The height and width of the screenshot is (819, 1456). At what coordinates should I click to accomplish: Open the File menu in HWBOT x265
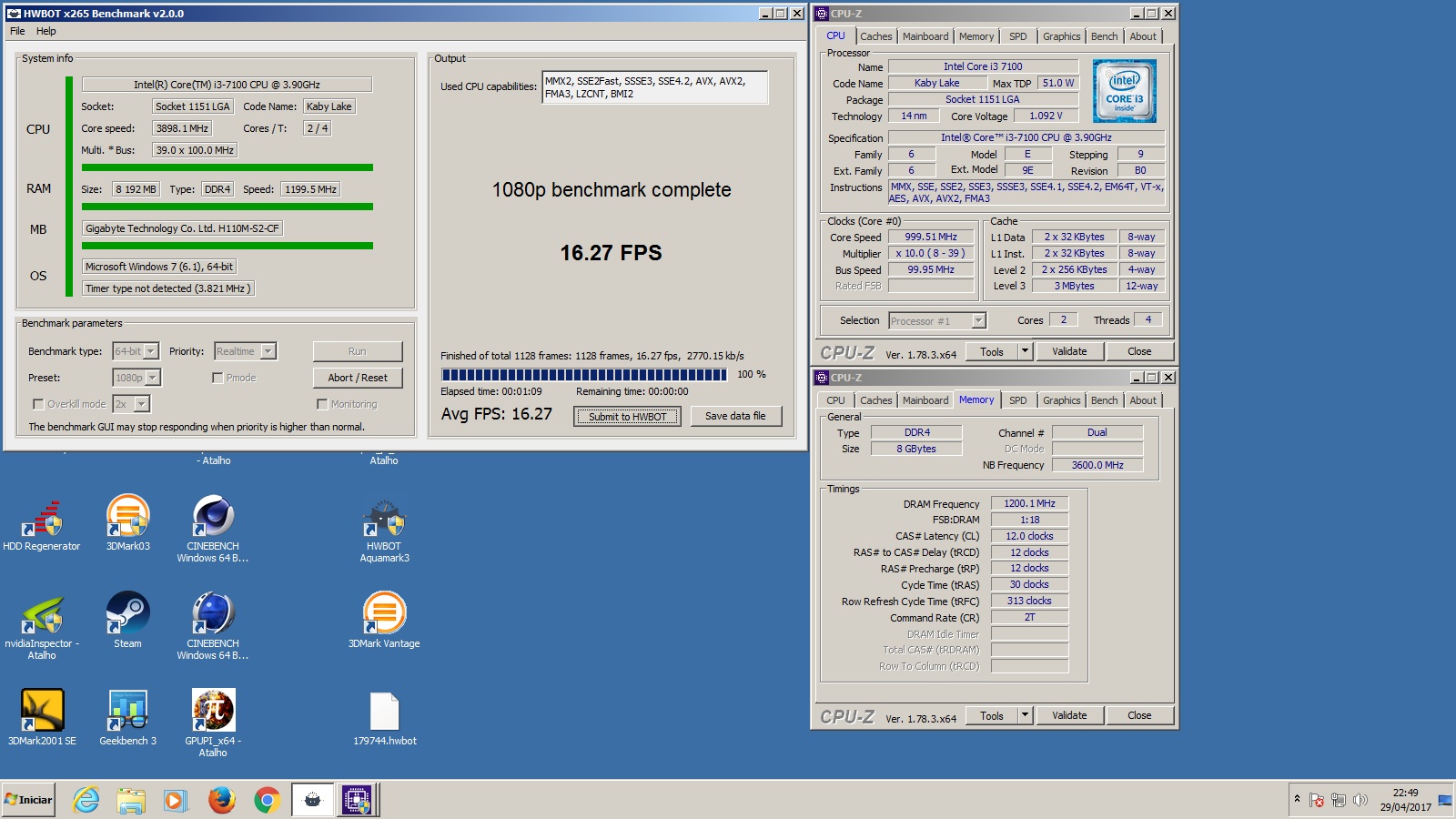point(17,31)
